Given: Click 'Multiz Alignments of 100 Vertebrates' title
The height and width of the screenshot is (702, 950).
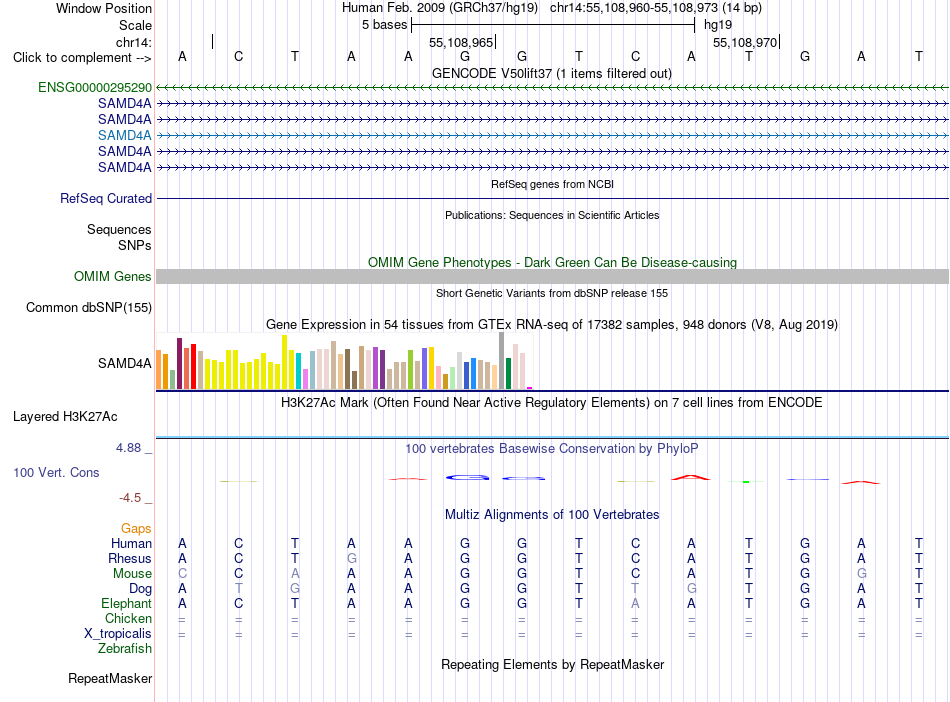Looking at the screenshot, I should [552, 515].
